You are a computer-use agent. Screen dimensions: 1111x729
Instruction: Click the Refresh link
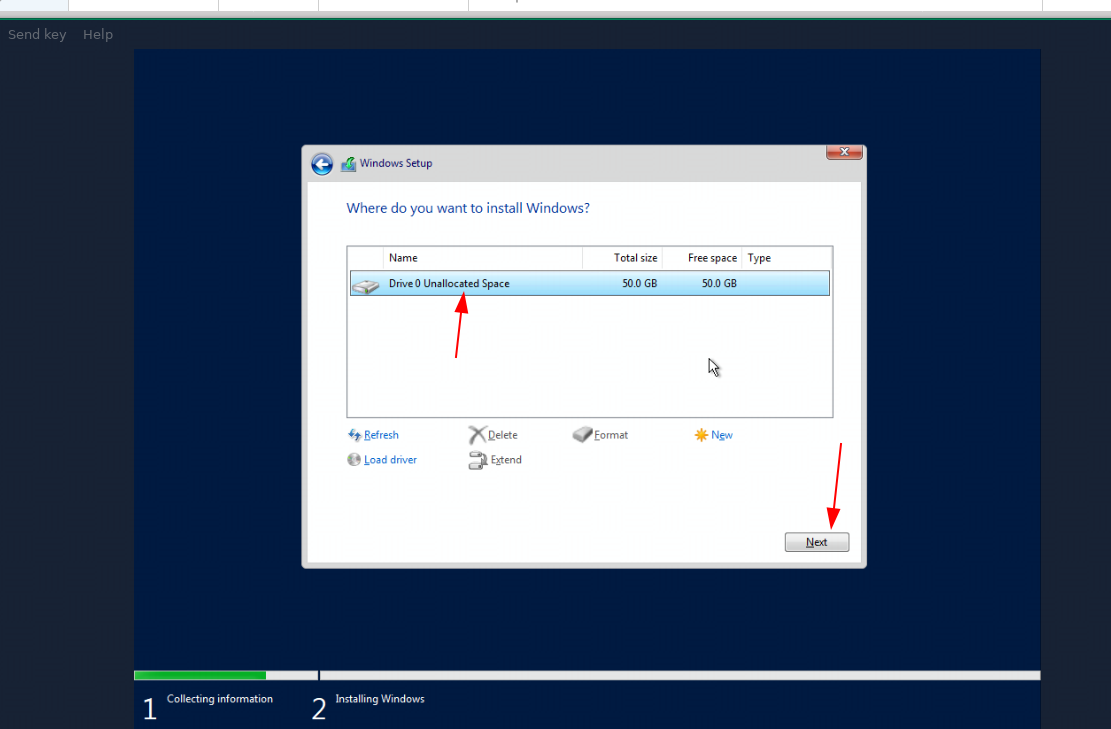pos(381,435)
